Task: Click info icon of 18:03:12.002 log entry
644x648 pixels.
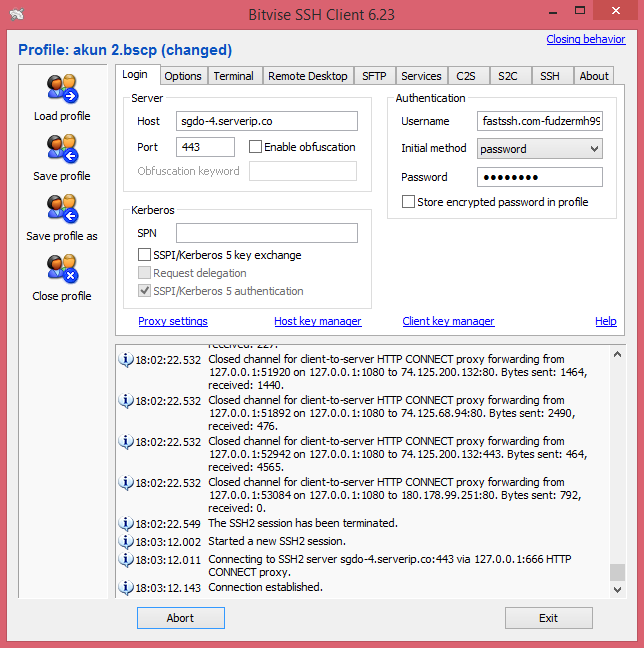Action: point(126,541)
